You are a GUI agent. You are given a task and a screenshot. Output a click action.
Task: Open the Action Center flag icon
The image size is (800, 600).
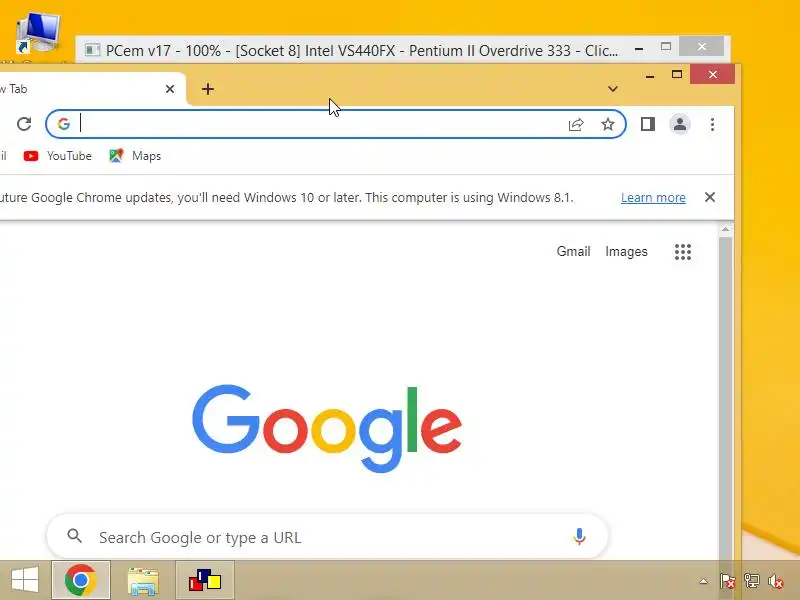tap(727, 581)
